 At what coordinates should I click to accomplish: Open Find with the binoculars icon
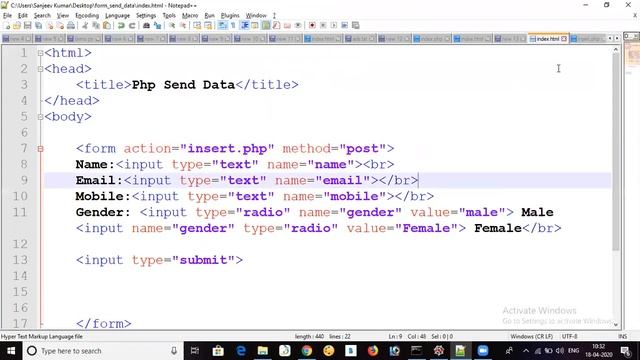(x=146, y=25)
